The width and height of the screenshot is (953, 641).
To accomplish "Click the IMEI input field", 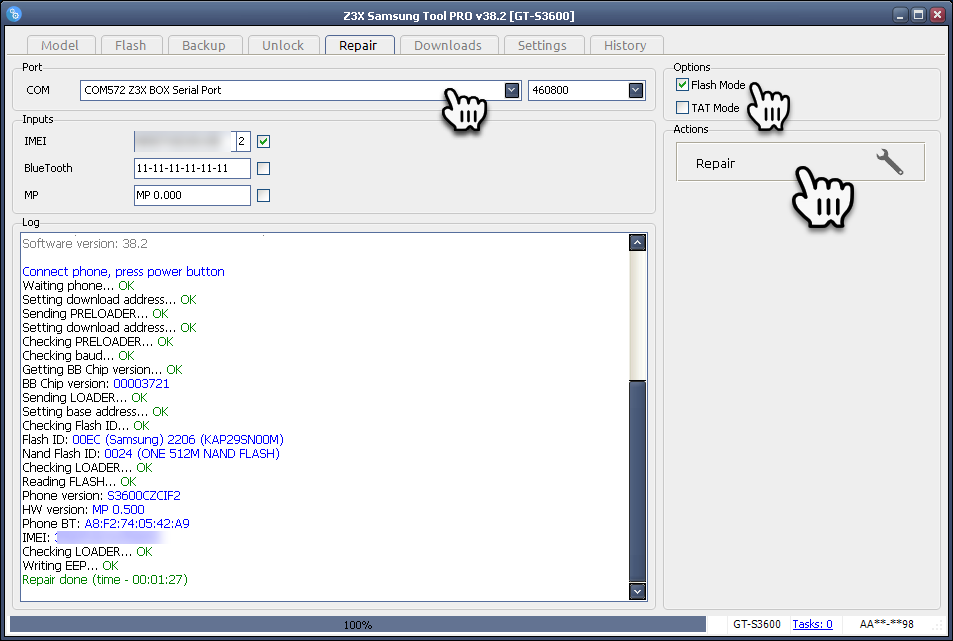I will pos(183,142).
